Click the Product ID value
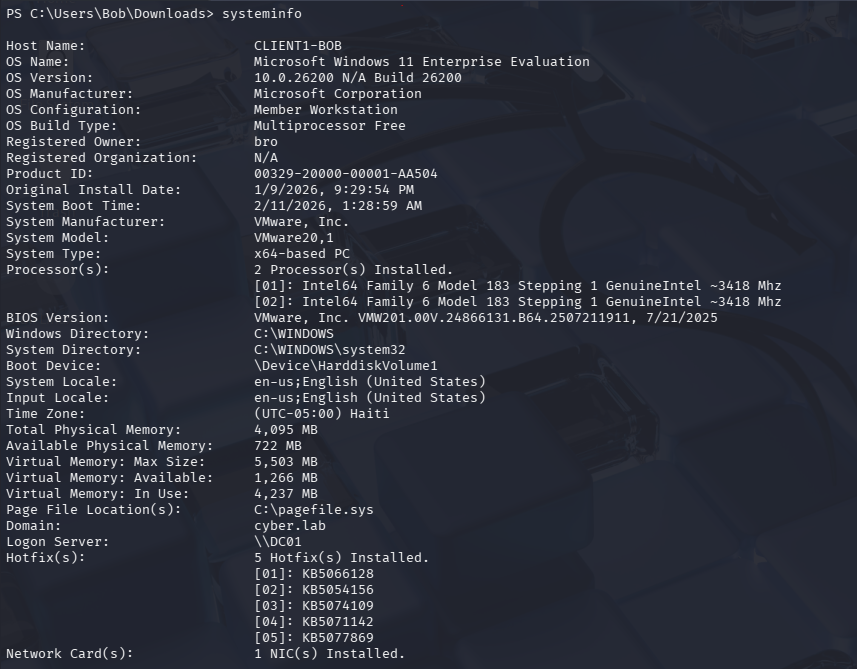This screenshot has height=669, width=857. (345, 174)
